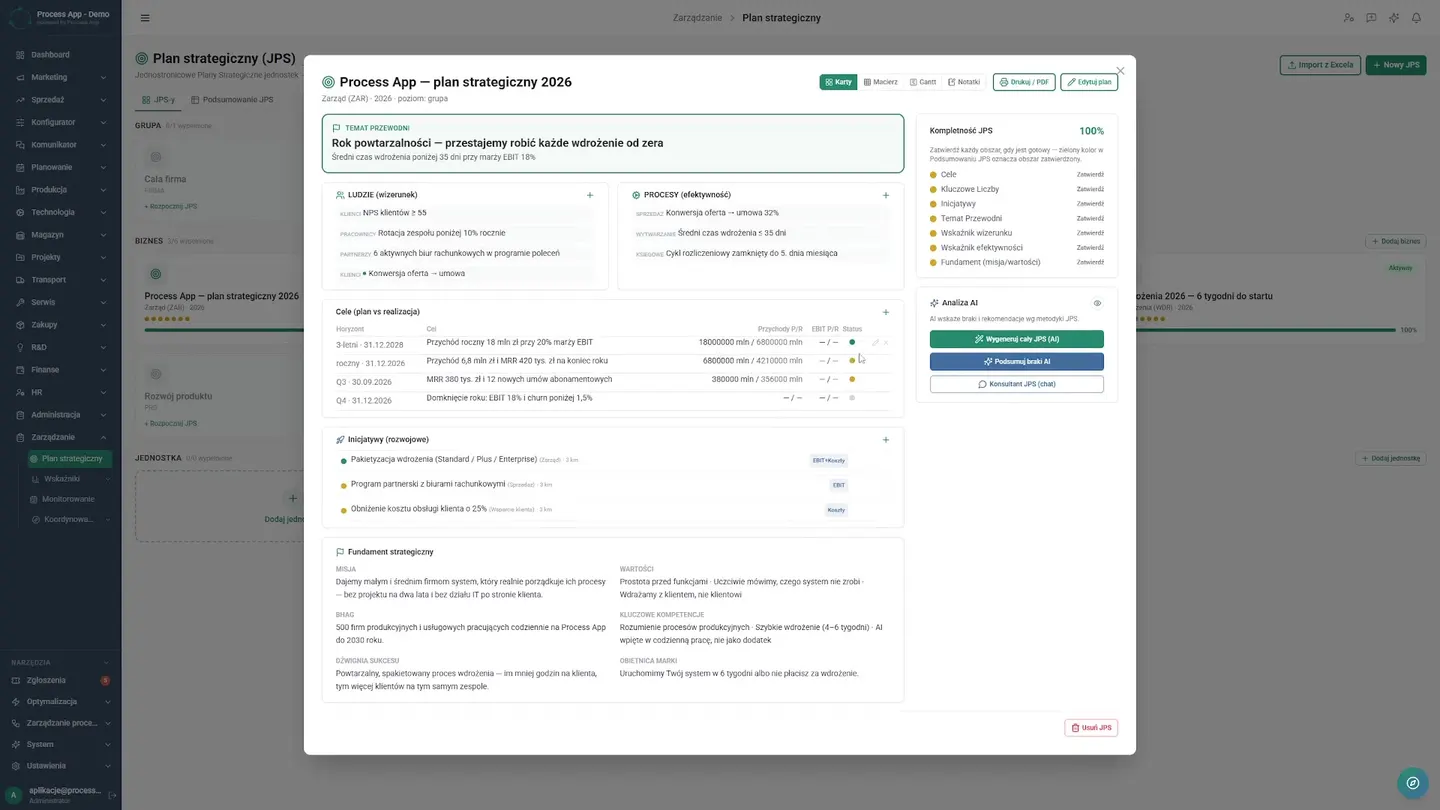Open the user settings icon in top bar
Screen dimensions: 1440x810
pyautogui.click(x=1348, y=18)
